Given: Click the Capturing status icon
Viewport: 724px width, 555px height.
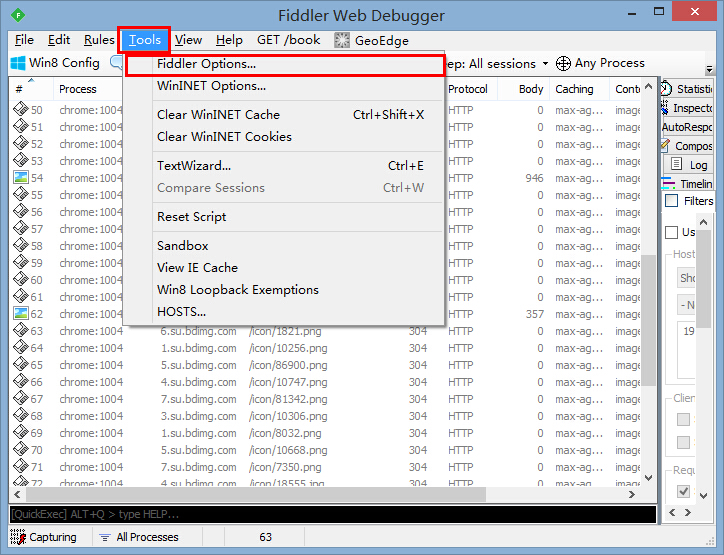Looking at the screenshot, I should (x=18, y=537).
